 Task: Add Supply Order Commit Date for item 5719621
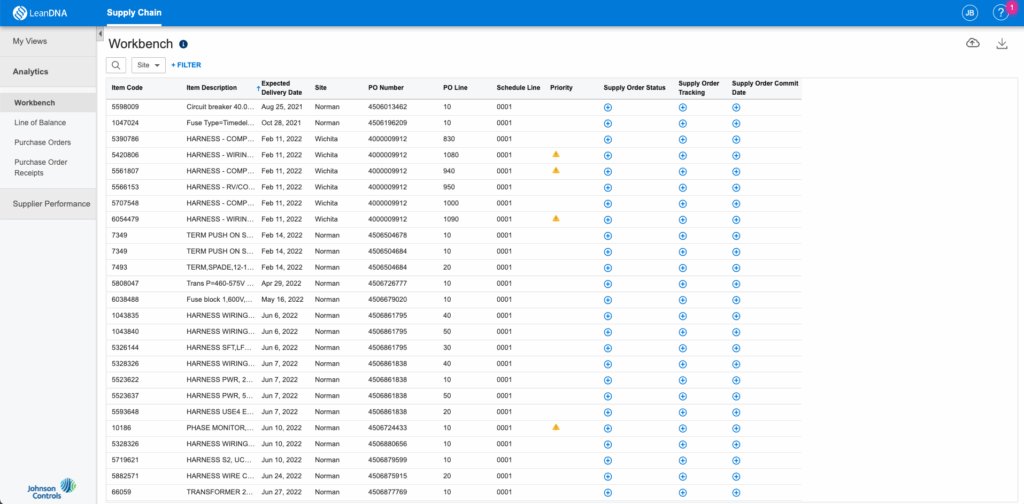tap(736, 460)
